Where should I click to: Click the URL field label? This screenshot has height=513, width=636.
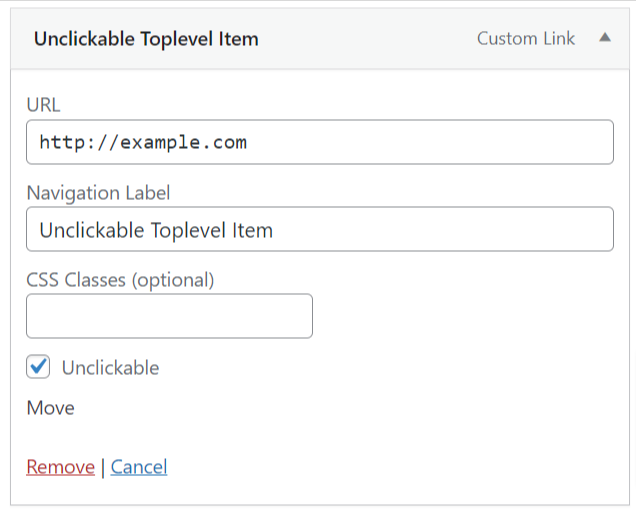[44, 106]
